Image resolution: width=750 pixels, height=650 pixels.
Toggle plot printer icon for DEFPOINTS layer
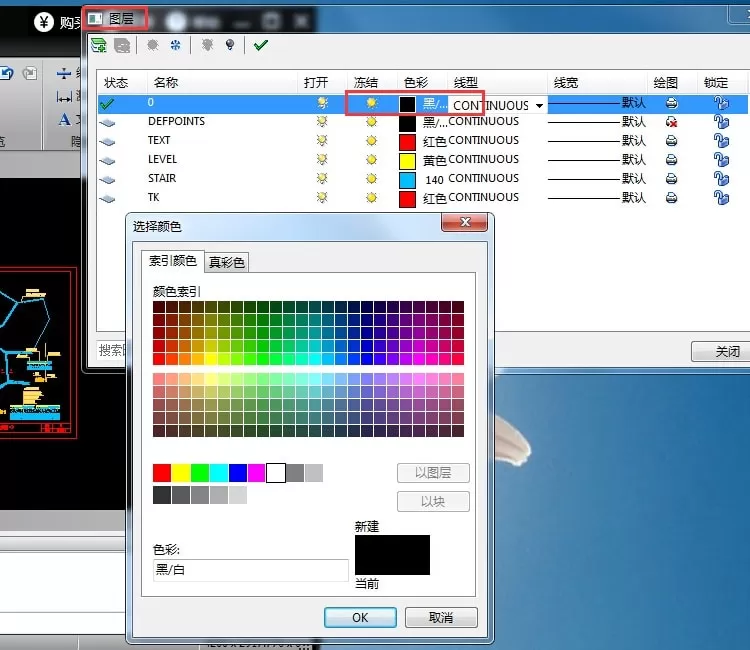[672, 122]
